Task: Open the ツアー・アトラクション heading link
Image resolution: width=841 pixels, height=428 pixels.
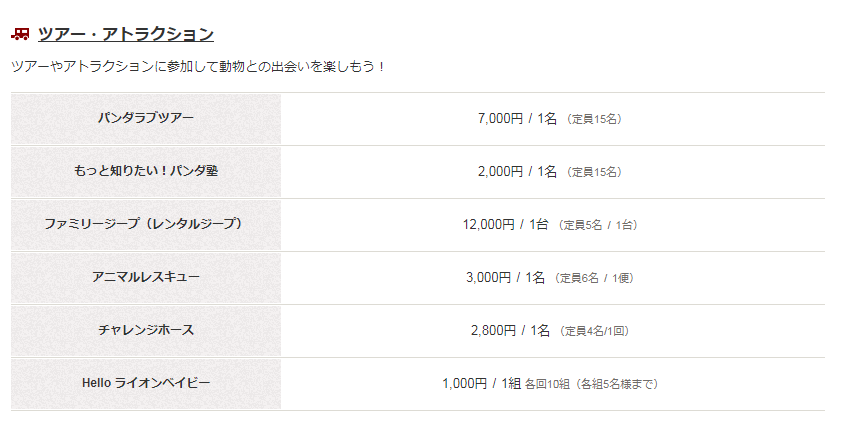Action: click(126, 34)
